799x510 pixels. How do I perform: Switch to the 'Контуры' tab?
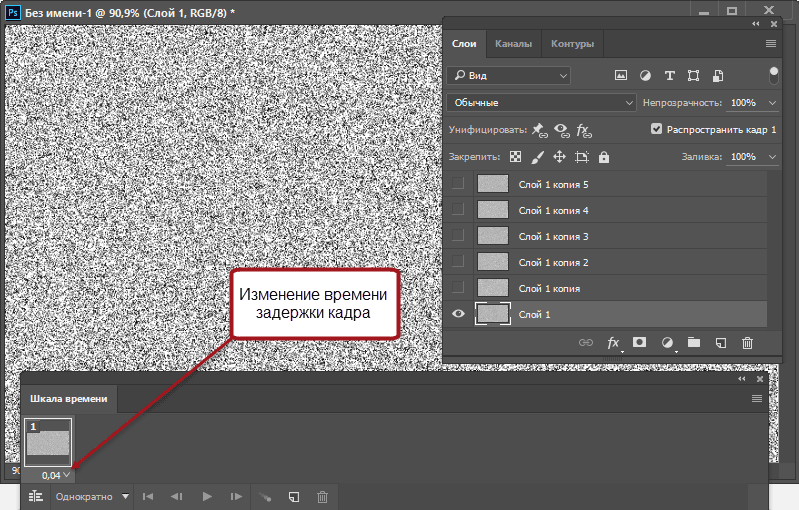[x=572, y=44]
